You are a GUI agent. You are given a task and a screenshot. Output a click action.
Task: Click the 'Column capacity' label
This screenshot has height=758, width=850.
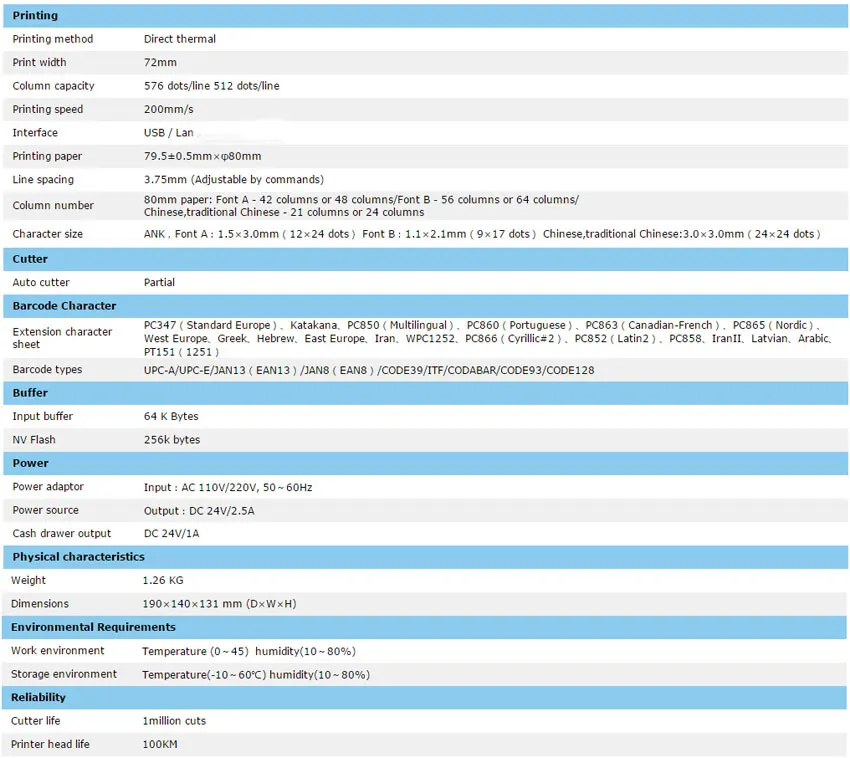pyautogui.click(x=53, y=86)
